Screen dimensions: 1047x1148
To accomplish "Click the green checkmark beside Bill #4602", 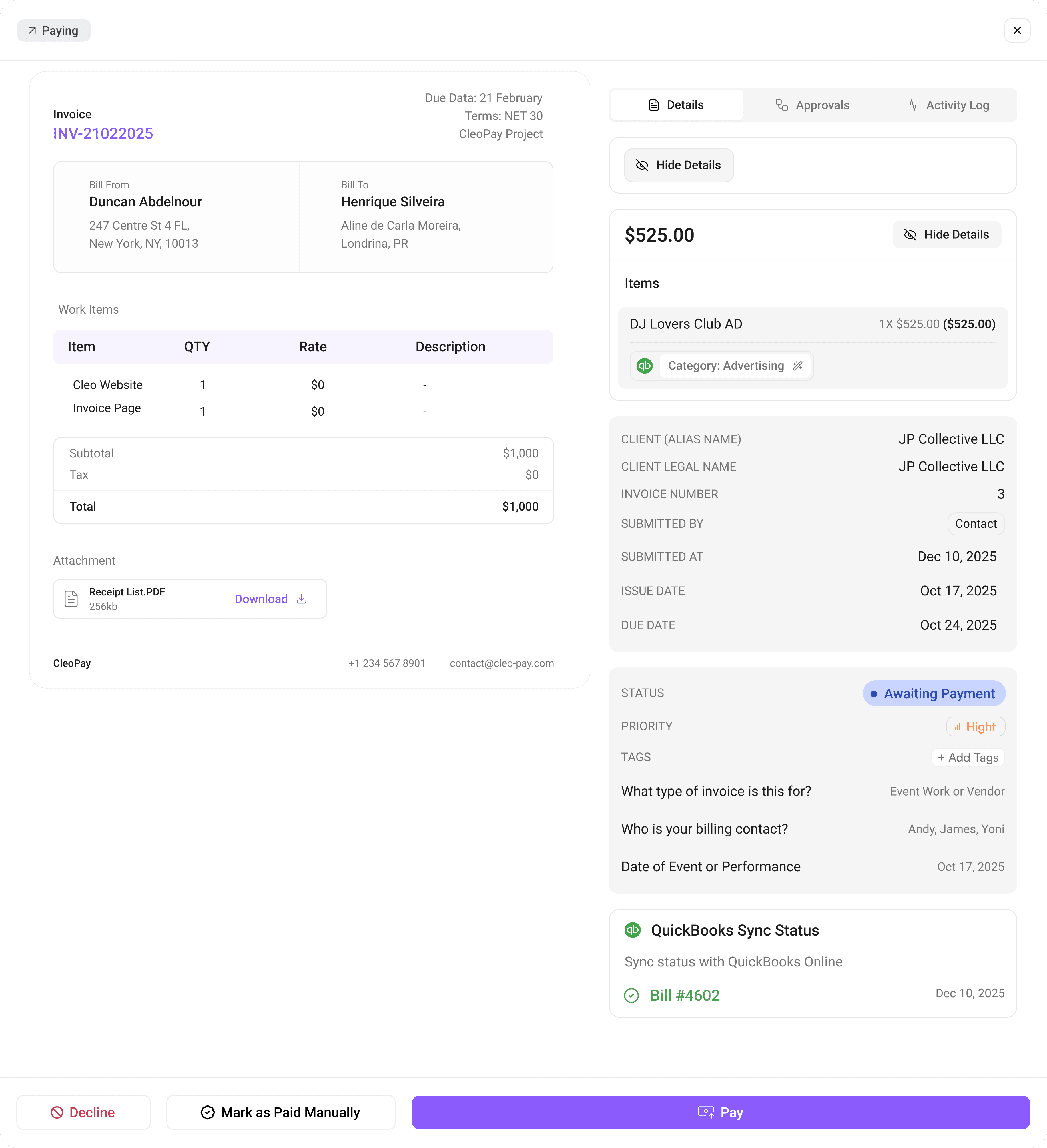I will (x=631, y=996).
